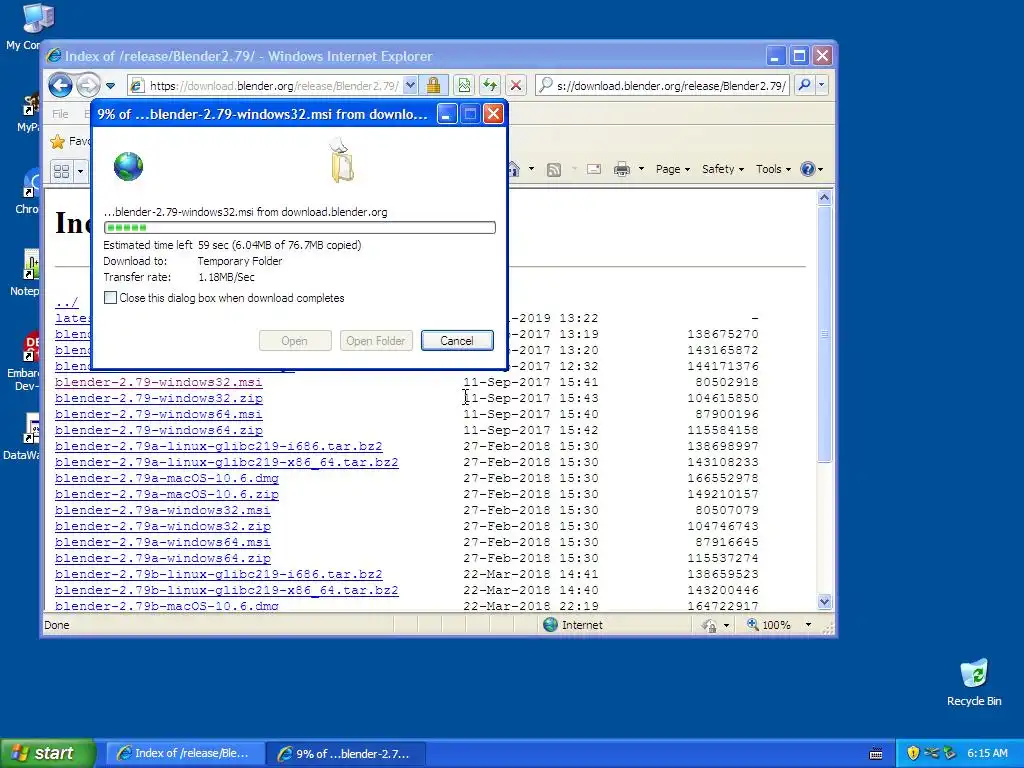Click the Read Mail icon
1024x768 pixels.
click(x=594, y=170)
